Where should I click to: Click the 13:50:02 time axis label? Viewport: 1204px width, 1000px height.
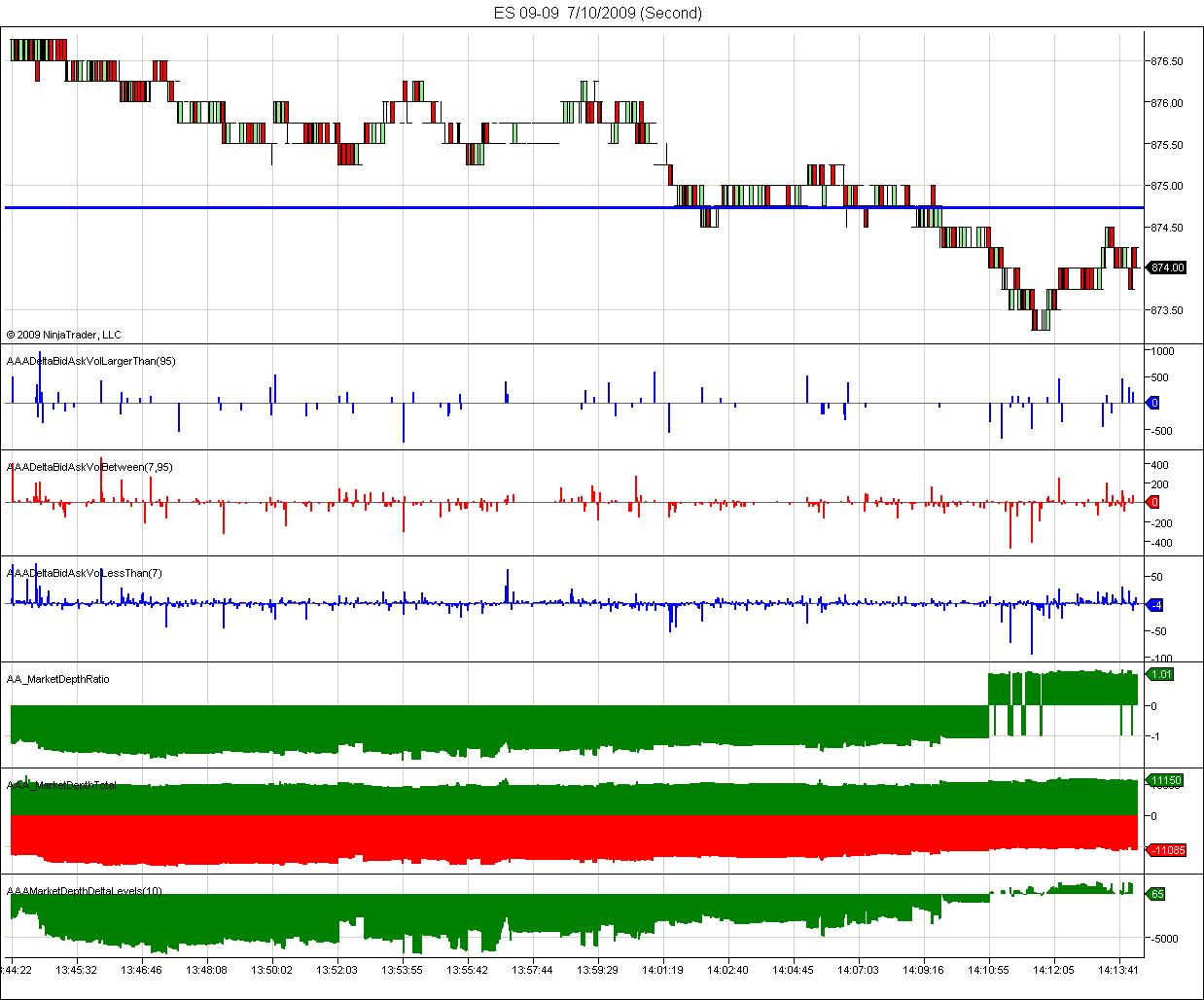point(271,970)
